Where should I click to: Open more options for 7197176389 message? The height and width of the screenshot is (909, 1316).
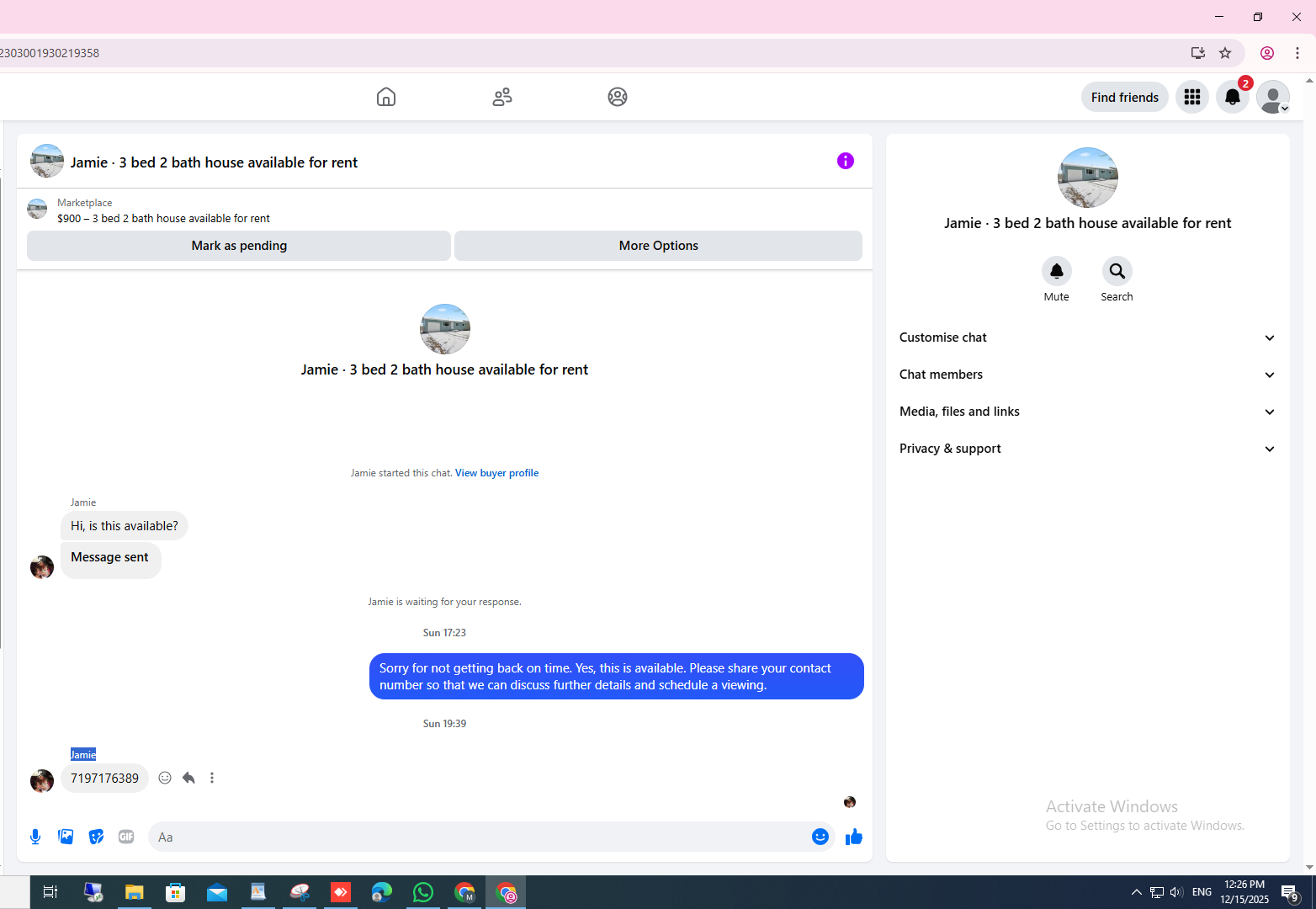[212, 778]
